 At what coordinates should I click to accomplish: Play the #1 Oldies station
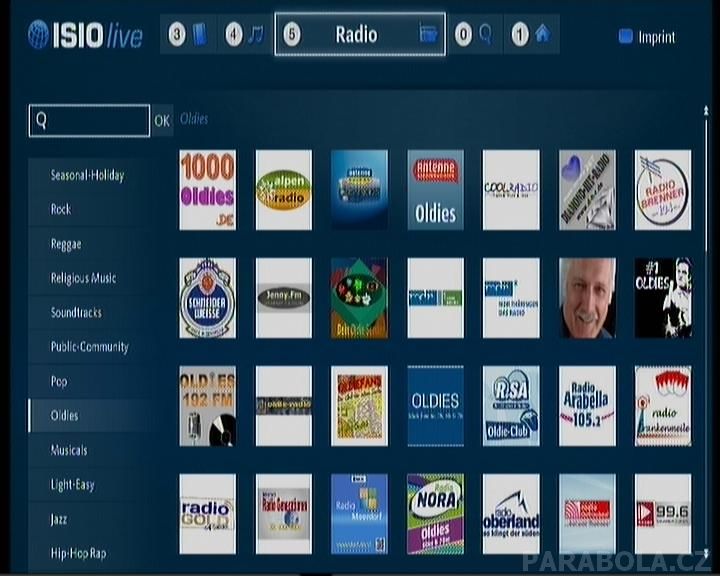(x=663, y=298)
